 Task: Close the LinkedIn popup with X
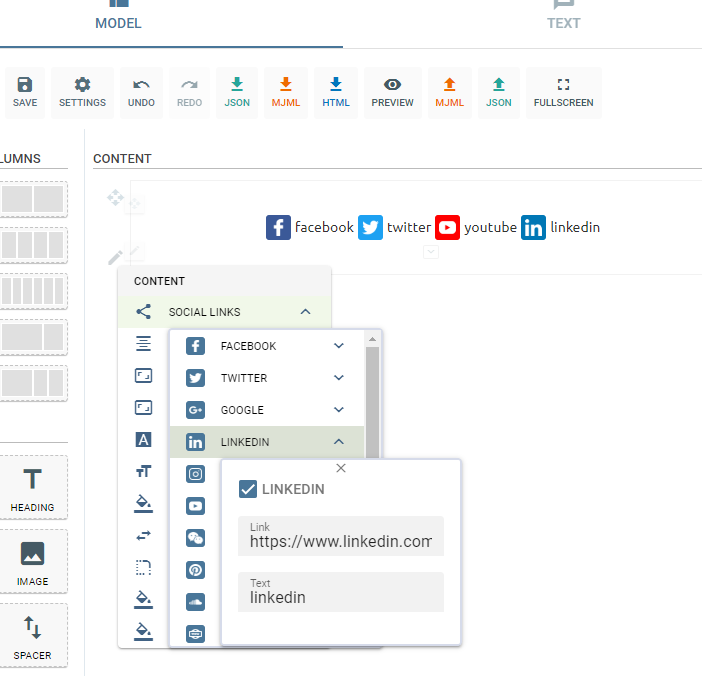(341, 468)
